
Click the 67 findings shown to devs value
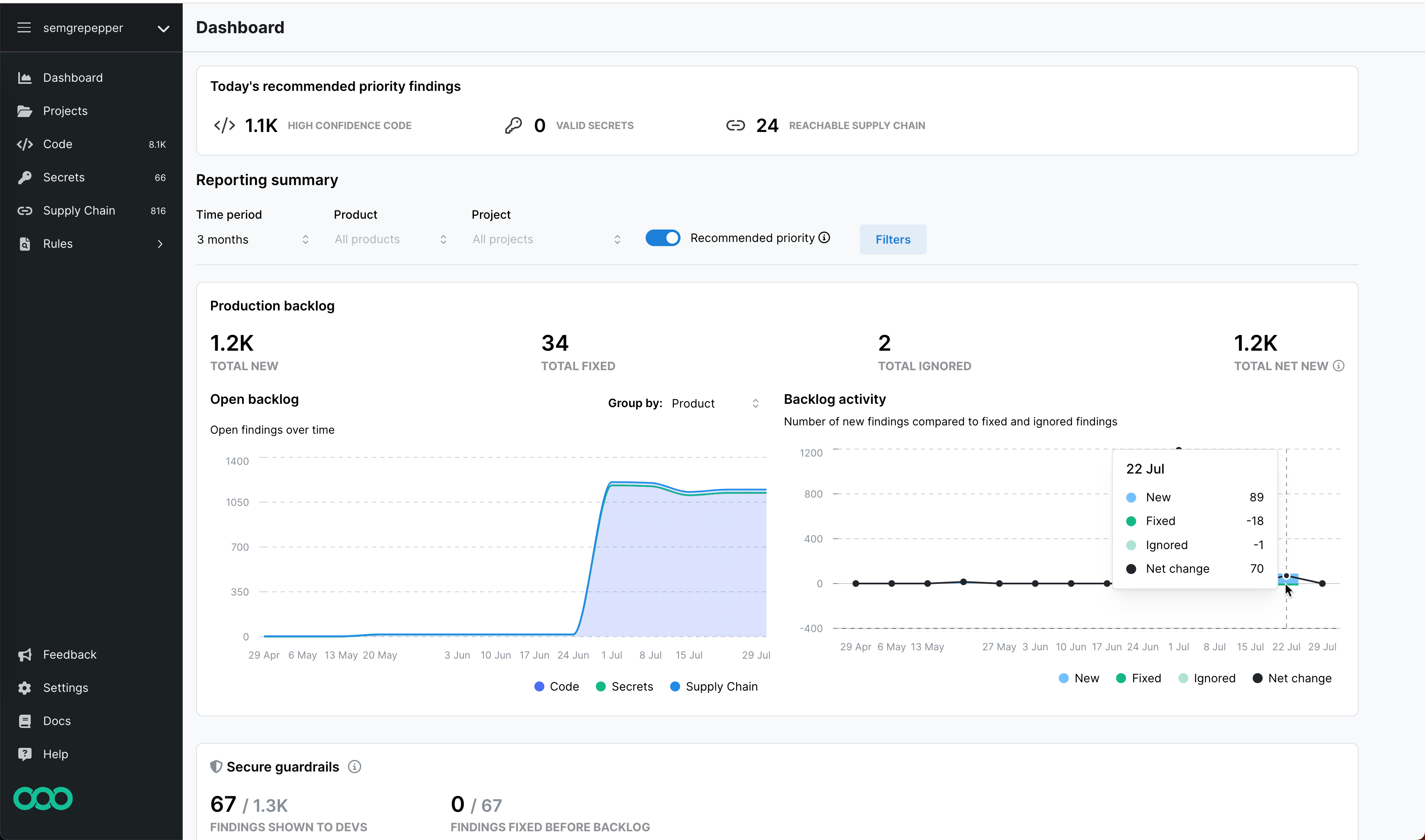[x=223, y=804]
